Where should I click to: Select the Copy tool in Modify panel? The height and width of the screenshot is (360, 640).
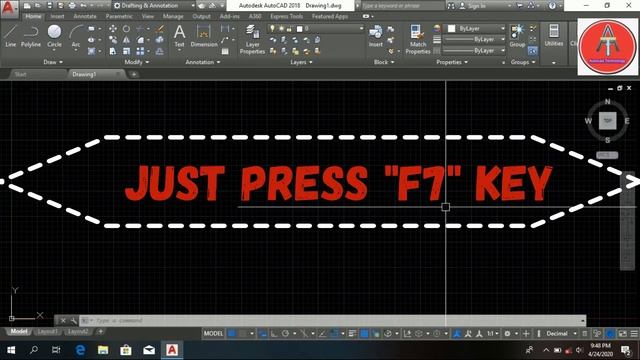[113, 40]
